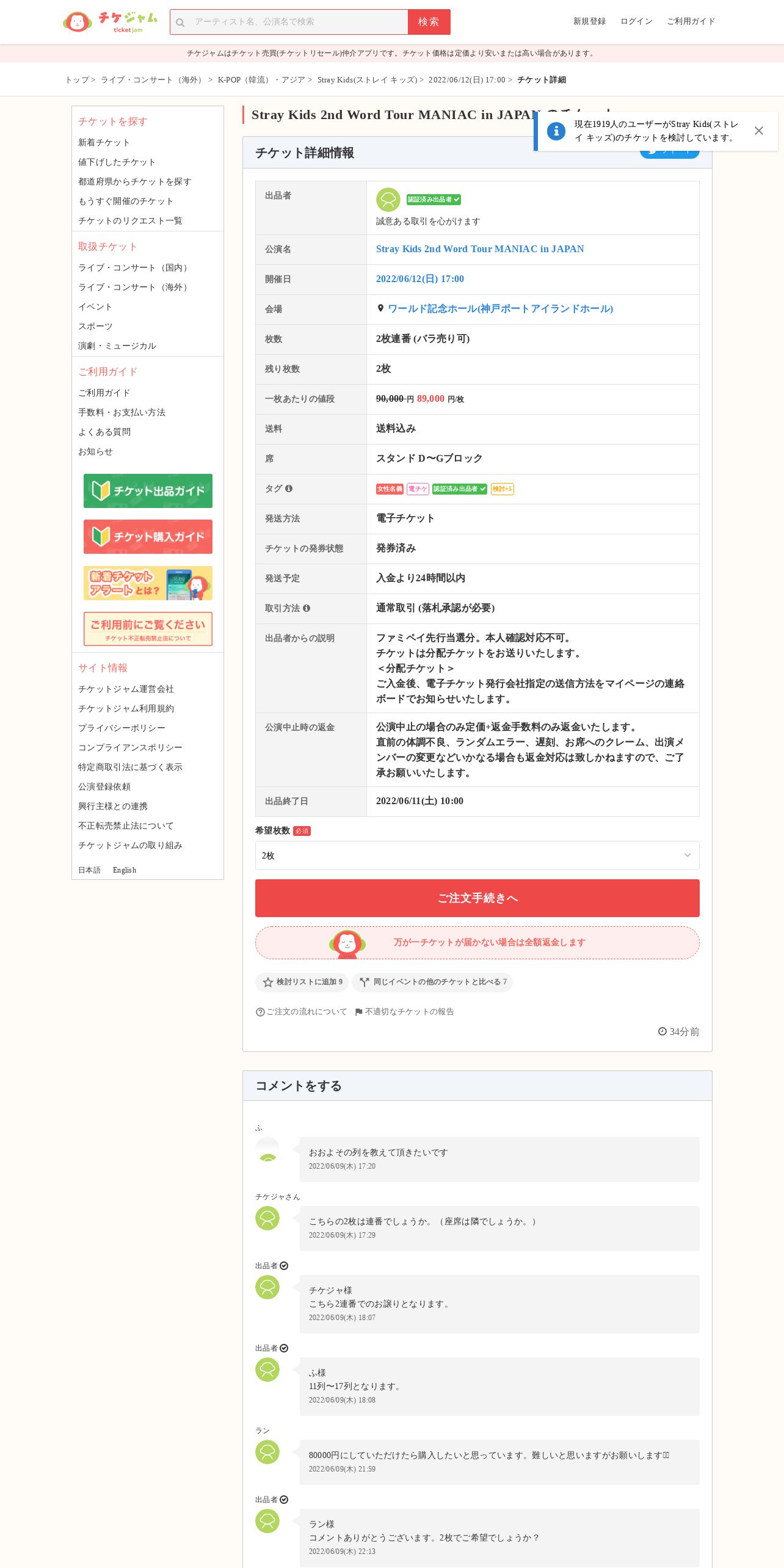Click the search input field

point(289,22)
